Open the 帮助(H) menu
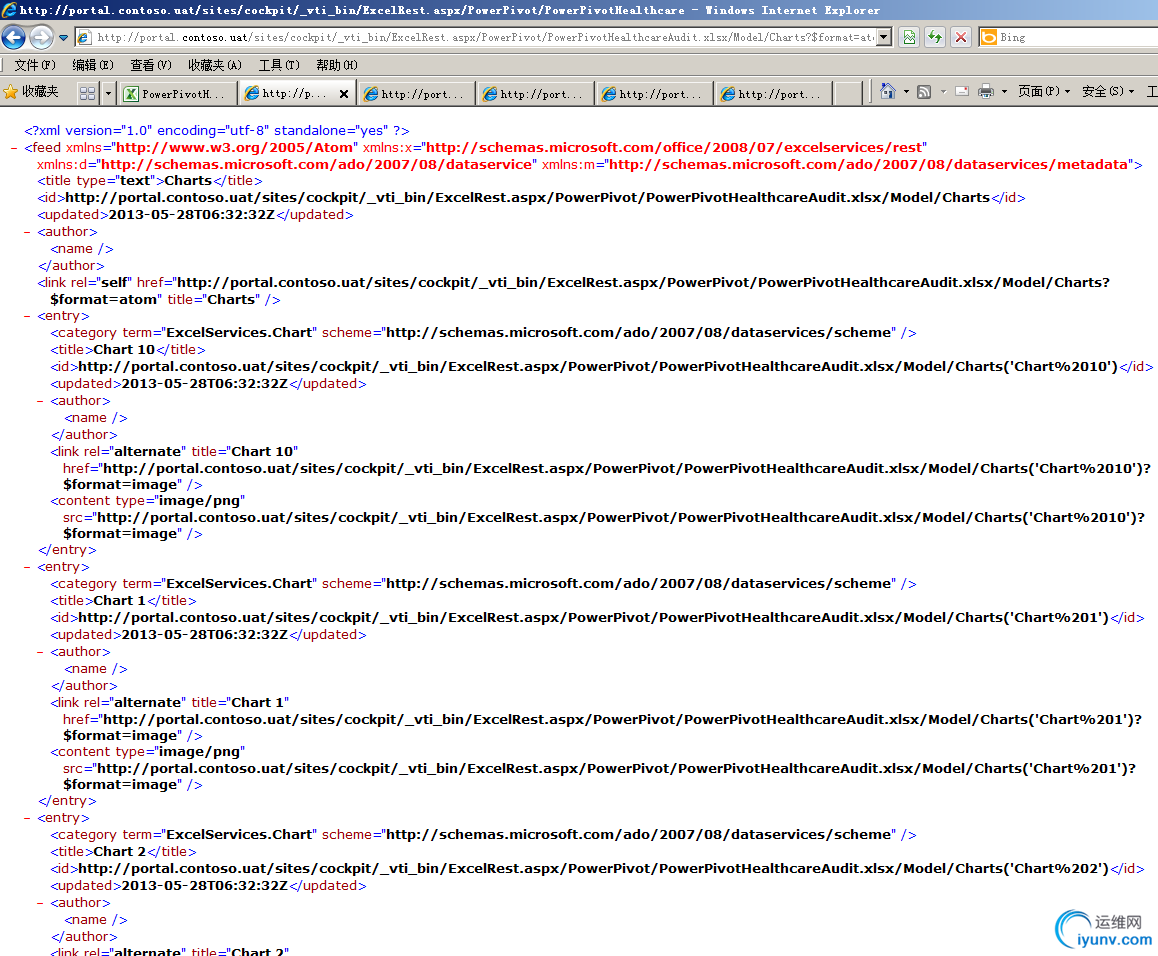The image size is (1158, 956). point(337,65)
